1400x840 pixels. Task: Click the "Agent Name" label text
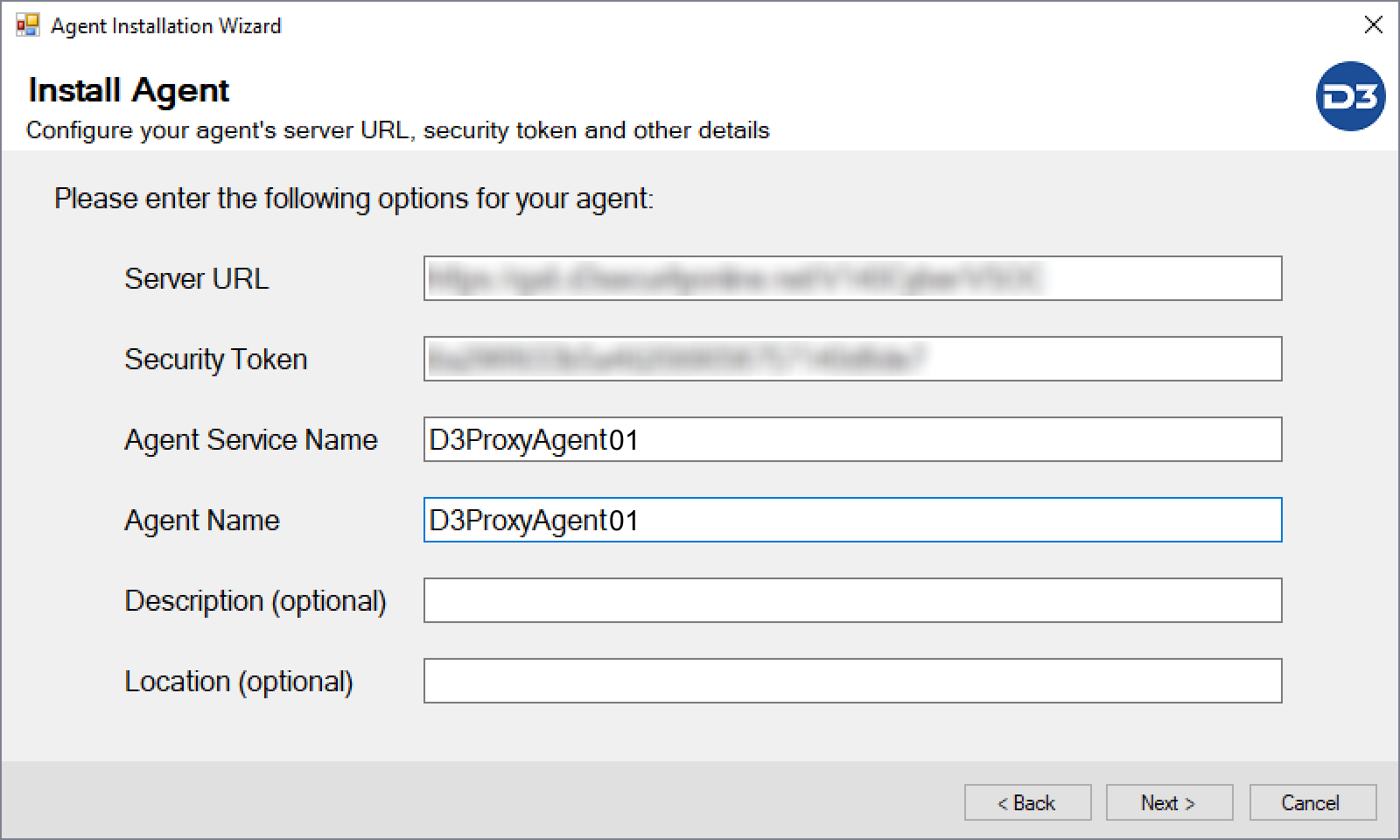(x=201, y=521)
